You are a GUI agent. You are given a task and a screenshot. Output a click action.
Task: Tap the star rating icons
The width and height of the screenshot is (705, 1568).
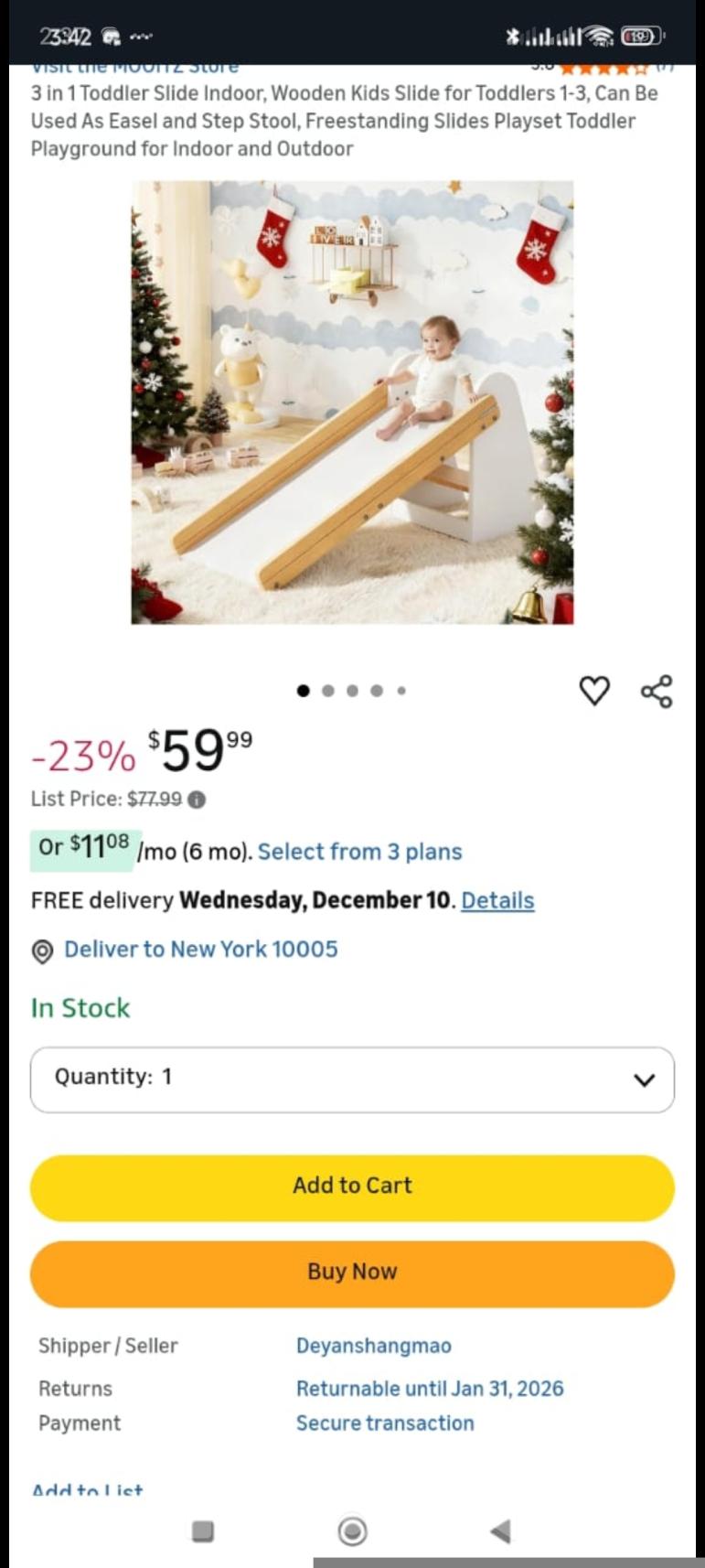click(x=604, y=68)
